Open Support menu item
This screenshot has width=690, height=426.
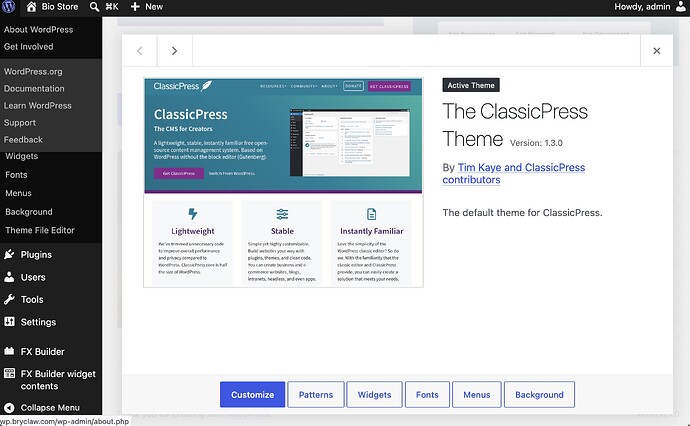(x=20, y=123)
